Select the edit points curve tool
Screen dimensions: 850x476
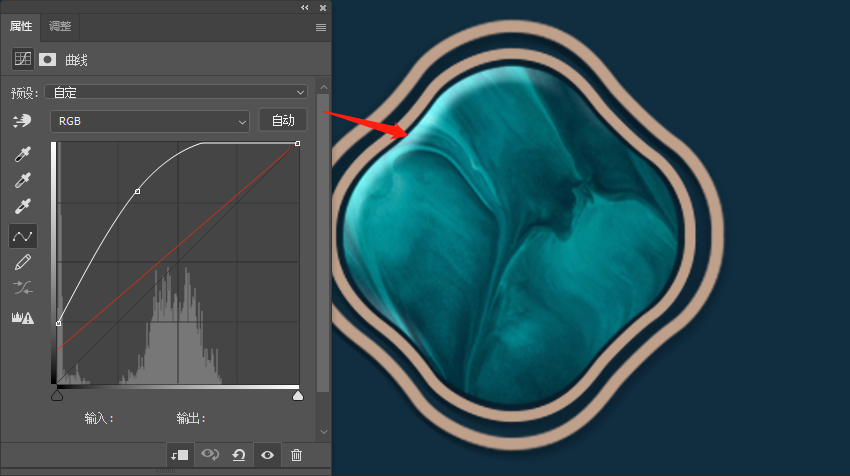coord(22,236)
